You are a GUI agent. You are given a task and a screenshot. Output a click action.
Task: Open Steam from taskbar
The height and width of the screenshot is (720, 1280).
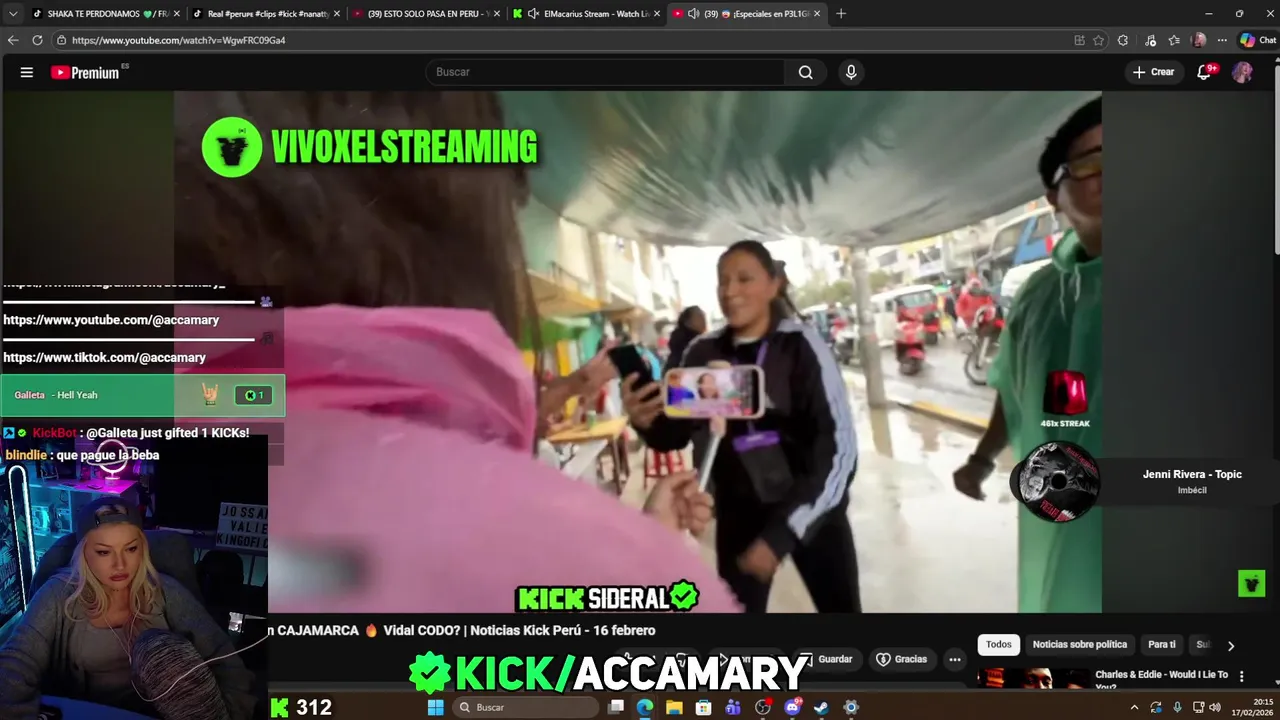821,707
